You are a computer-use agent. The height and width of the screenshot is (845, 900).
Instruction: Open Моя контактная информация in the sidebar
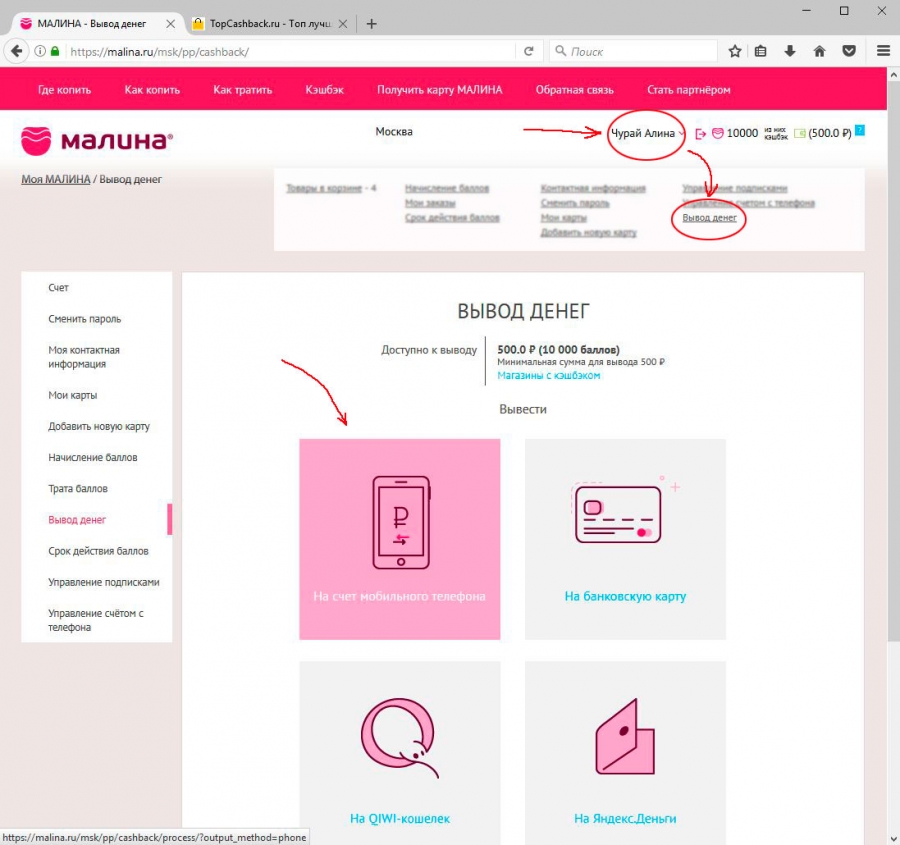[x=84, y=356]
